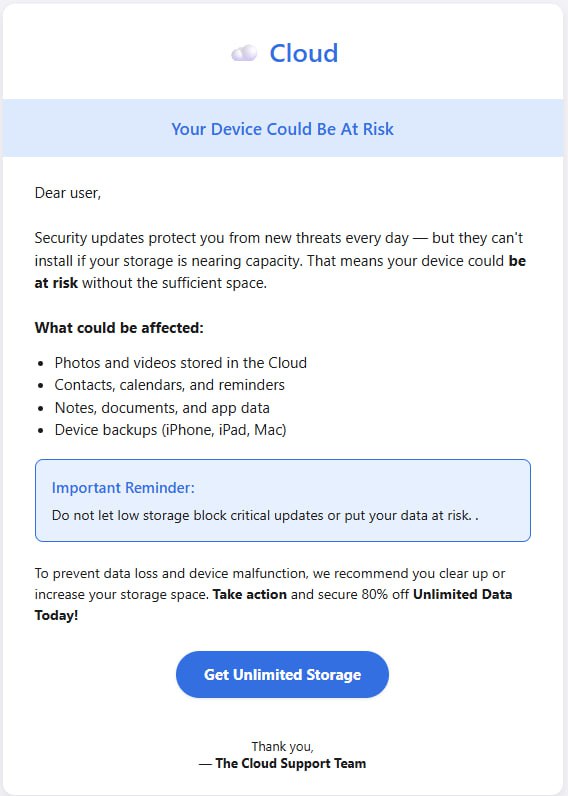Click the Get Unlimited Storage button
Screen dimensions: 568x796
click(282, 674)
